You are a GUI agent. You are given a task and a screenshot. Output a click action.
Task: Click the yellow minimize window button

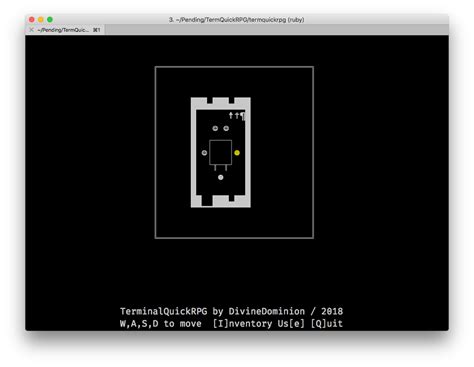(x=41, y=20)
